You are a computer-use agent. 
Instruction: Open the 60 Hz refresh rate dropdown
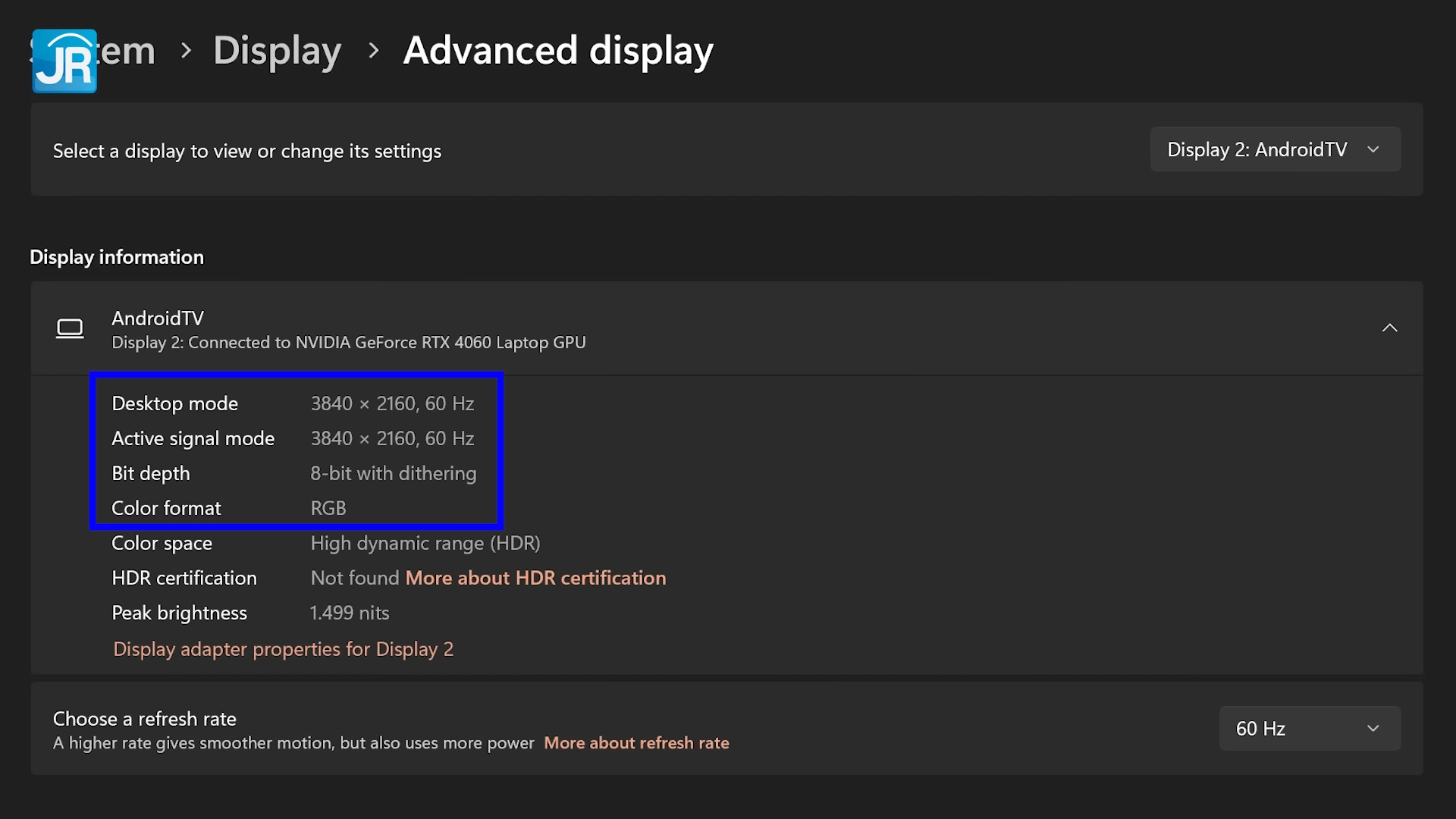coord(1309,729)
